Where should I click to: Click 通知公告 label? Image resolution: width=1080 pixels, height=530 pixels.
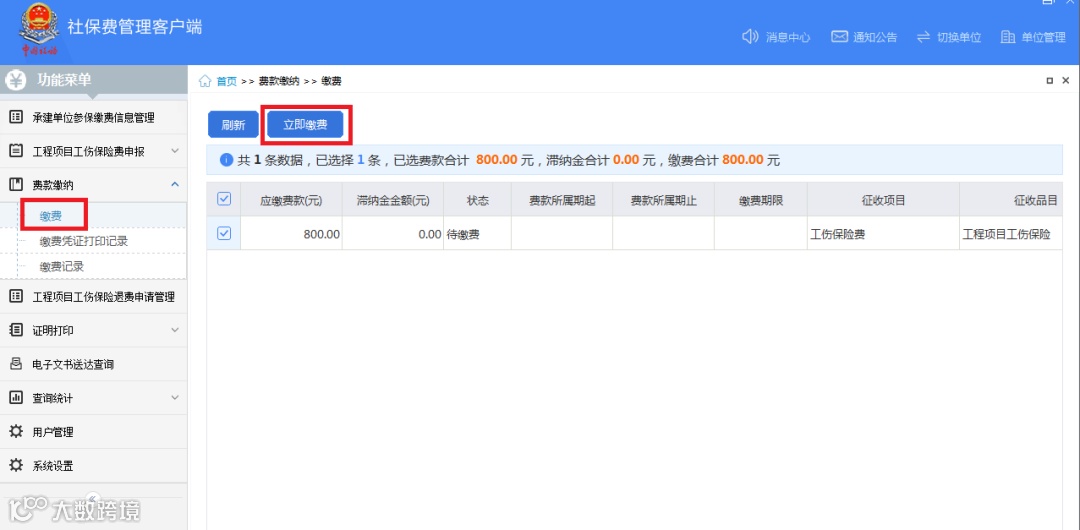[875, 37]
